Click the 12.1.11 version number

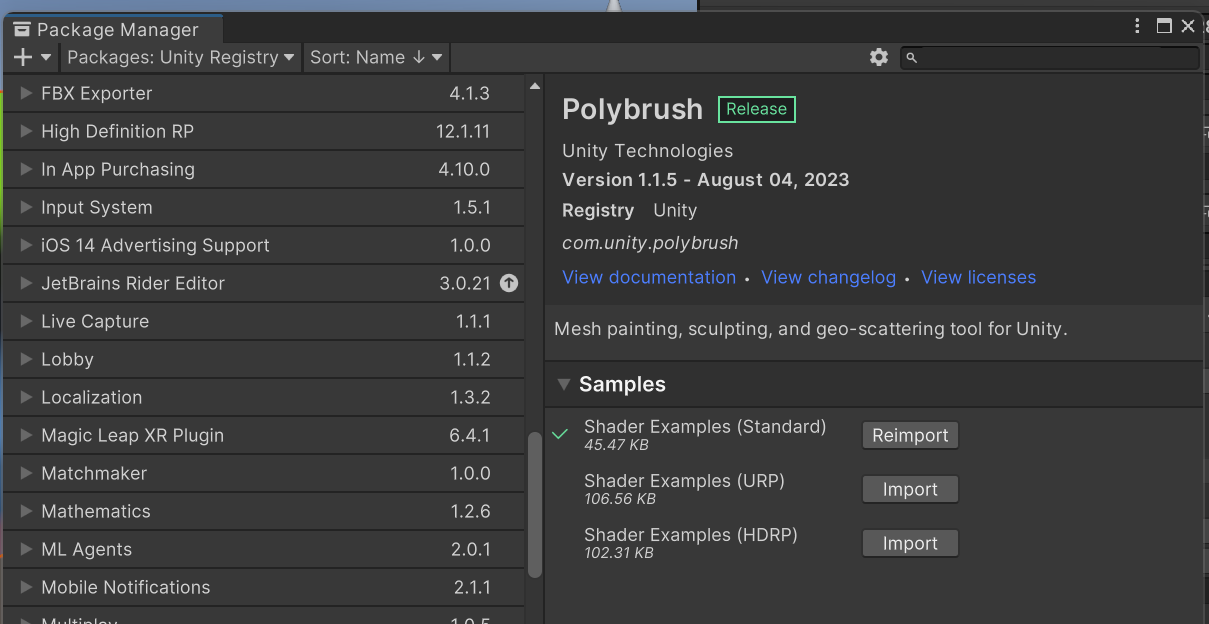pos(463,131)
